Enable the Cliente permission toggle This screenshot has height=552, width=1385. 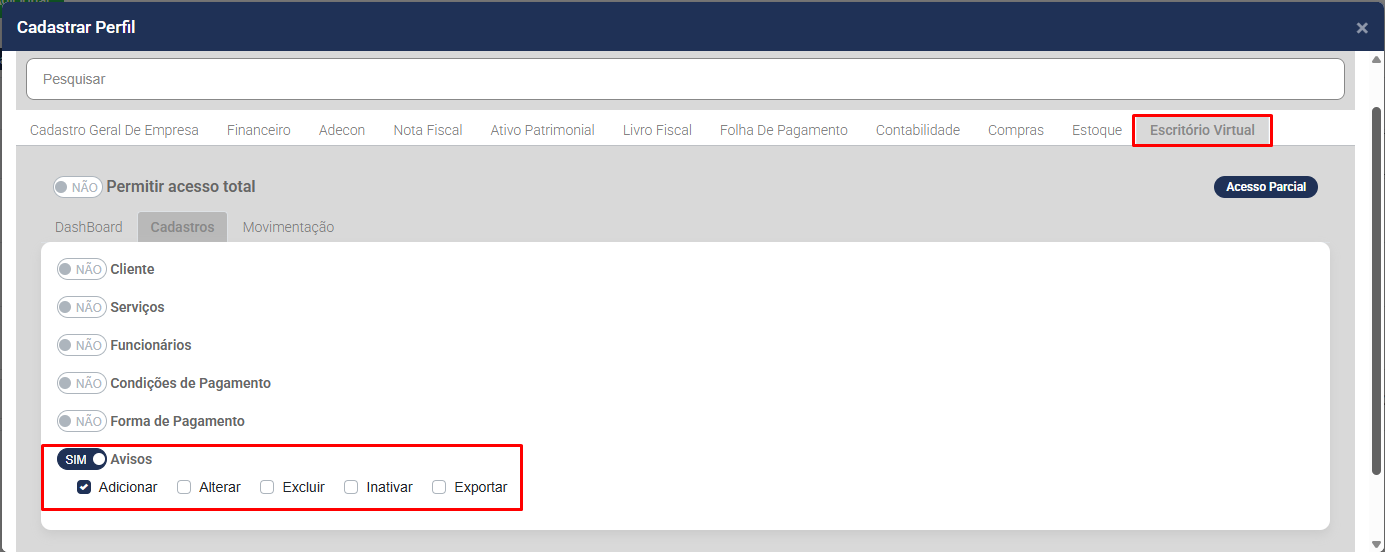pos(82,269)
